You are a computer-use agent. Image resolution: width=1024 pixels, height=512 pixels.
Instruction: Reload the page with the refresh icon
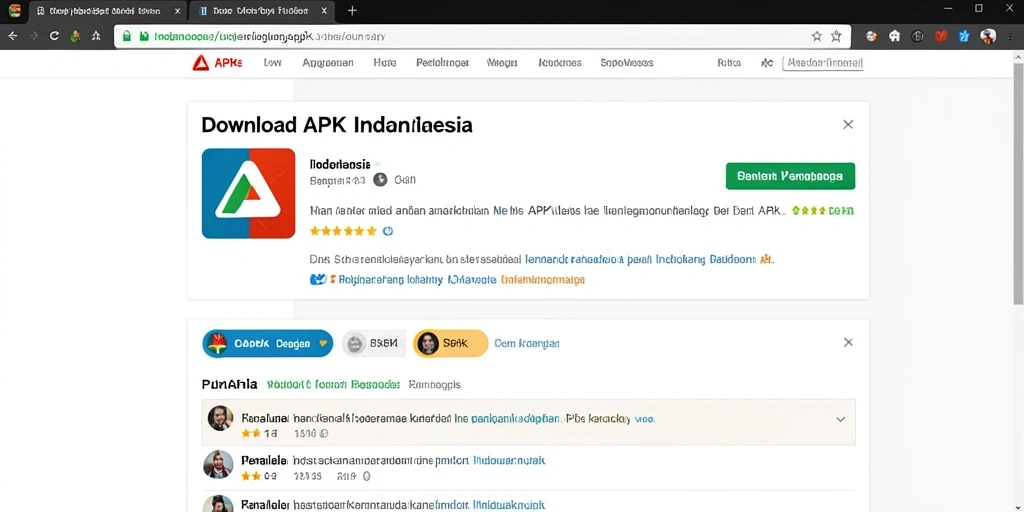[x=54, y=37]
